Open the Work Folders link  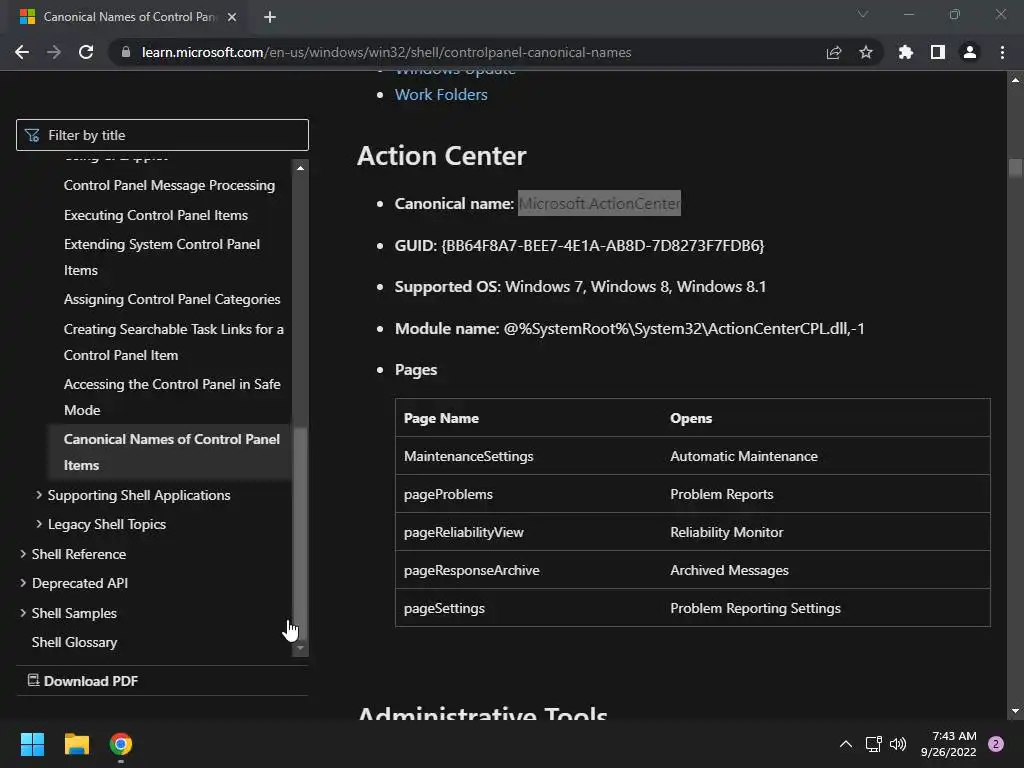(441, 95)
